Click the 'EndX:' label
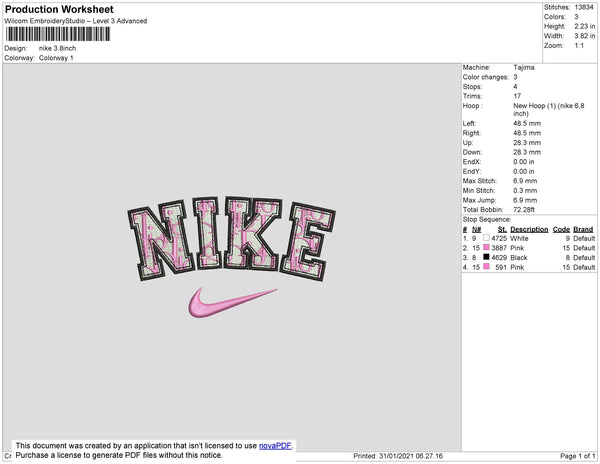 coord(472,162)
